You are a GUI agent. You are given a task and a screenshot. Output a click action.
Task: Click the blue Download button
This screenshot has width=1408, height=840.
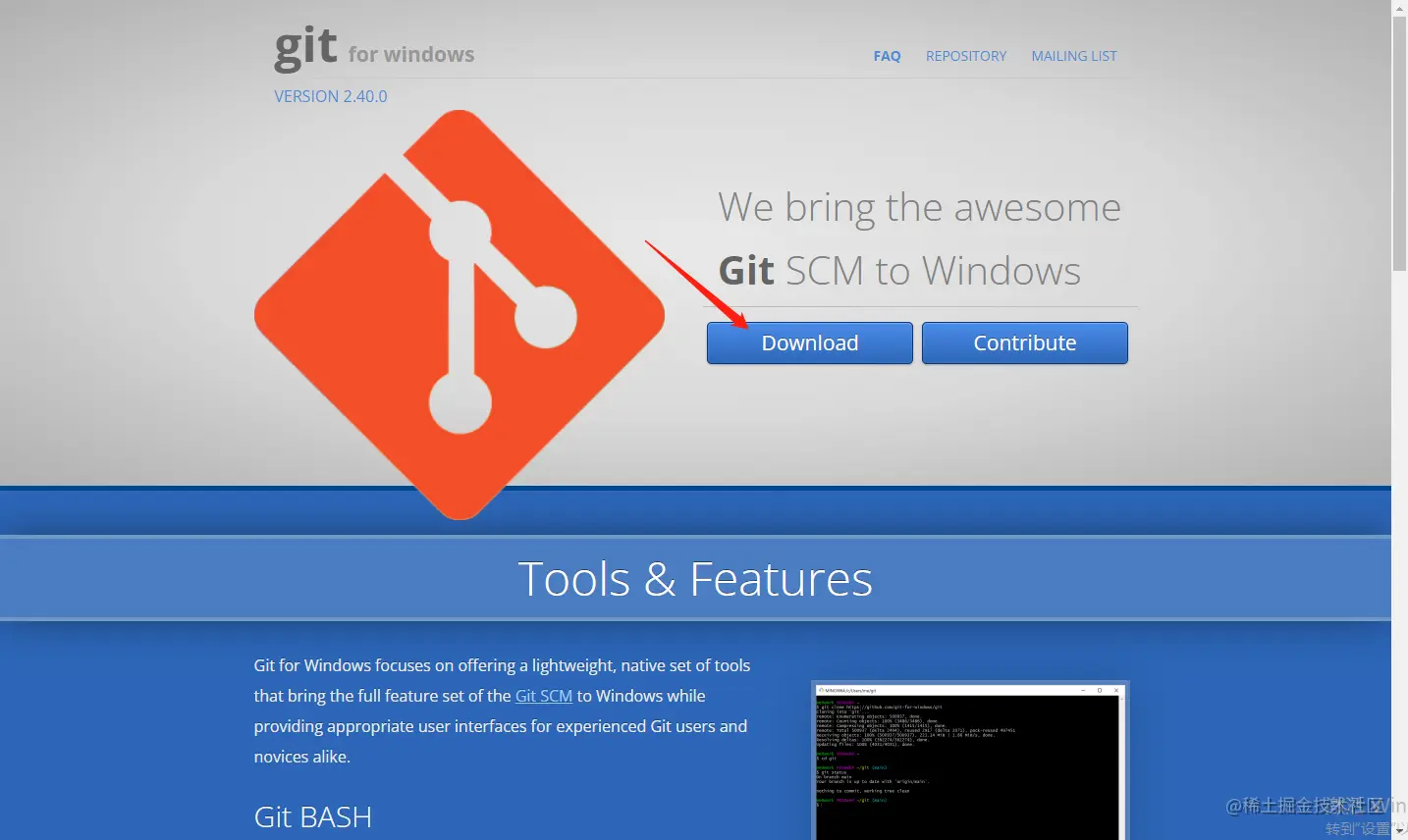(810, 342)
